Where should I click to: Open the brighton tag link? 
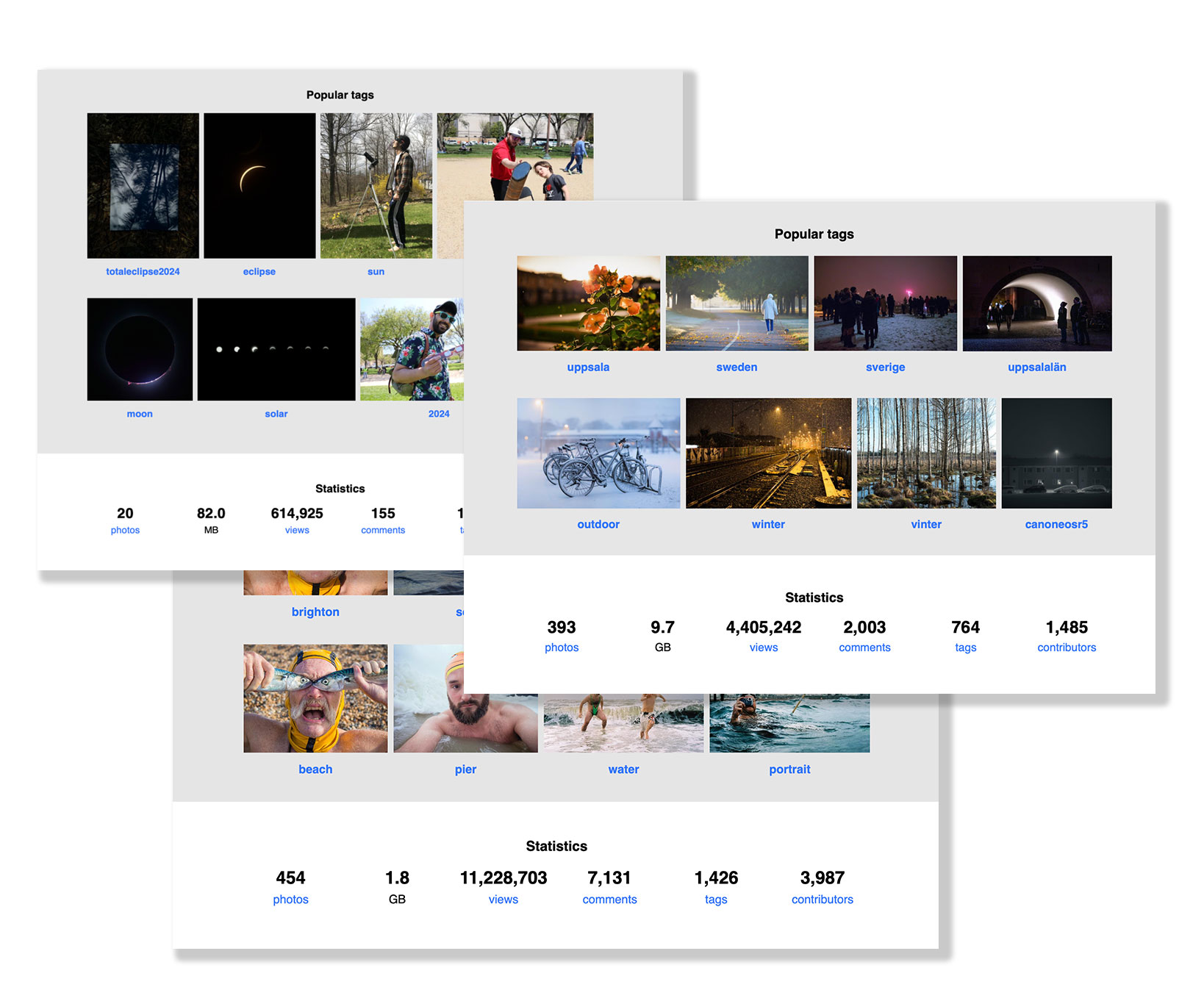(315, 612)
